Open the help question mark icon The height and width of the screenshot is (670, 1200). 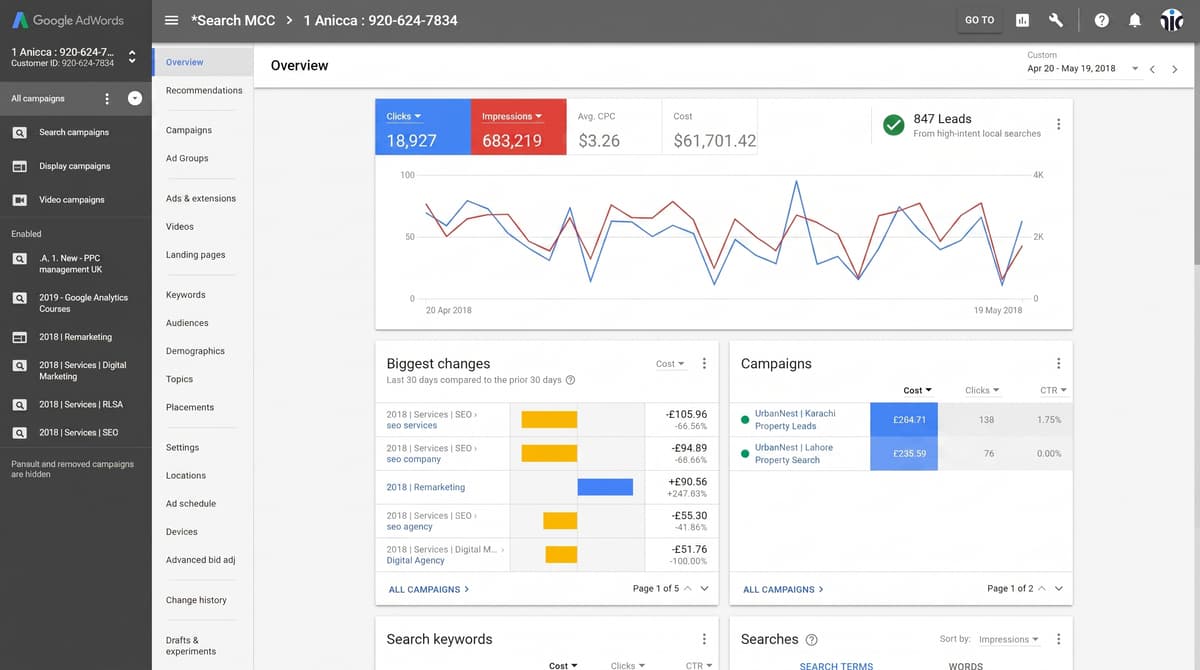[1101, 20]
